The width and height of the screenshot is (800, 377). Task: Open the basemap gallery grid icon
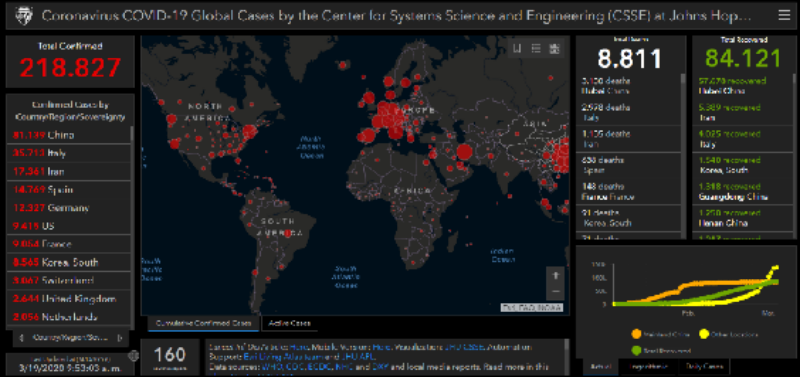click(x=554, y=48)
